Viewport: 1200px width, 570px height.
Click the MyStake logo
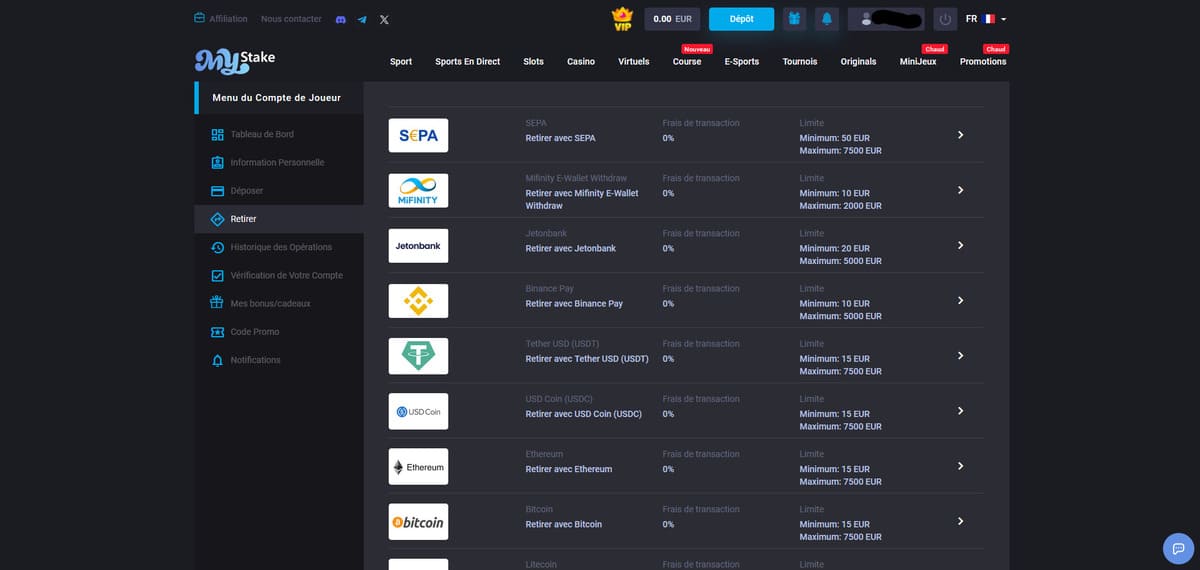point(235,60)
